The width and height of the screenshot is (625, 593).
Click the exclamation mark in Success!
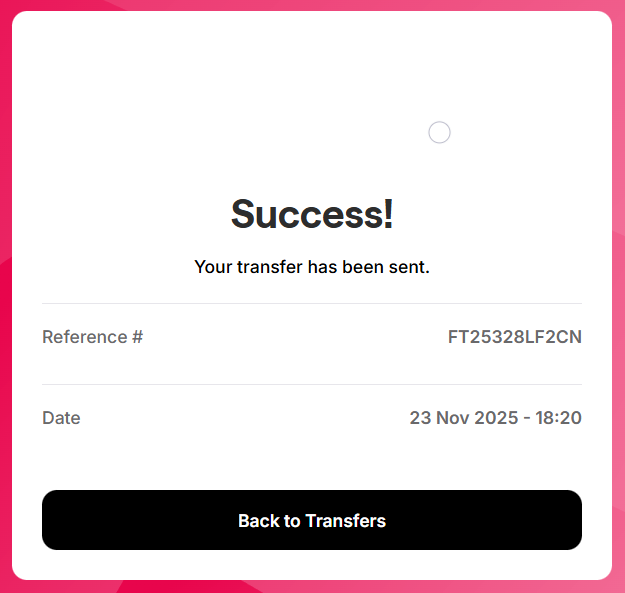coord(388,213)
